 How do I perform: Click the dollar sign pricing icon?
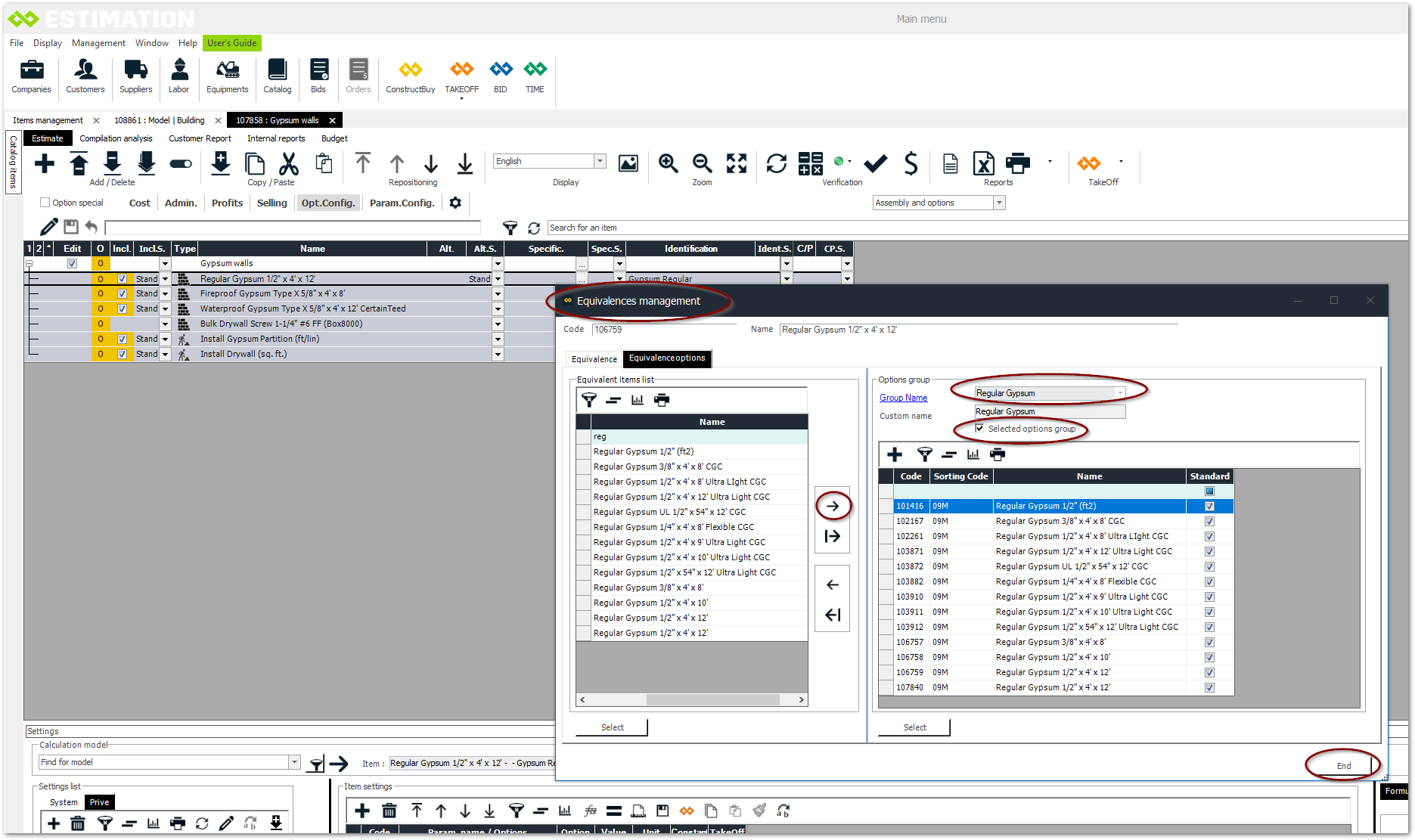point(911,163)
